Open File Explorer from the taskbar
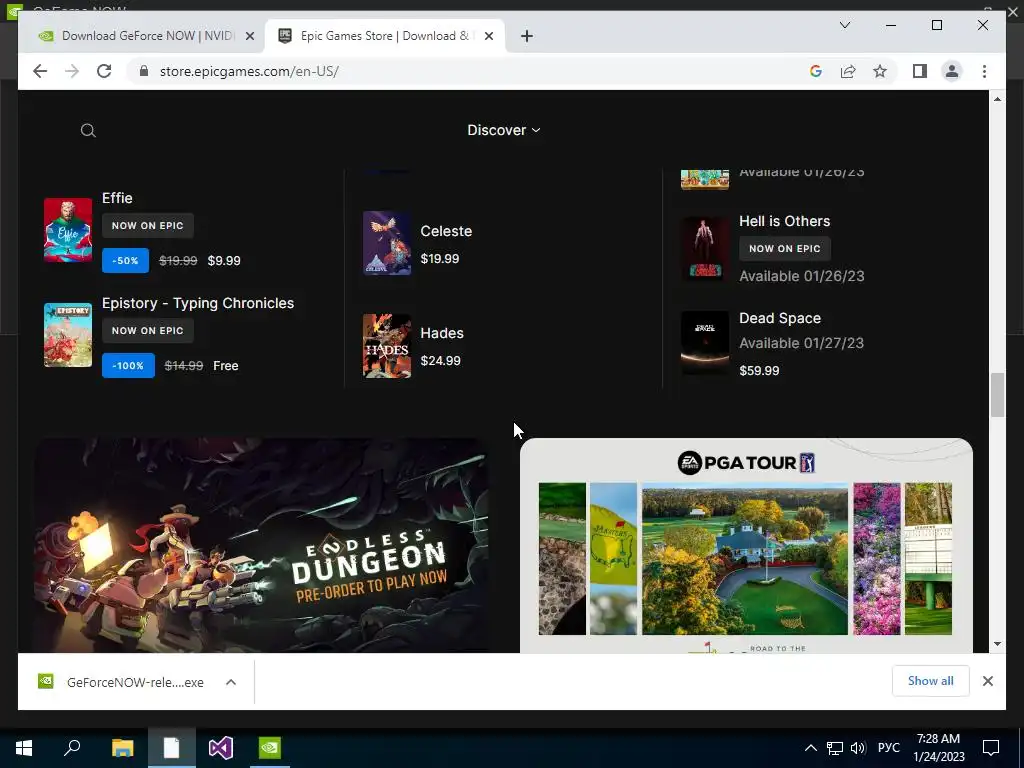 click(x=122, y=748)
